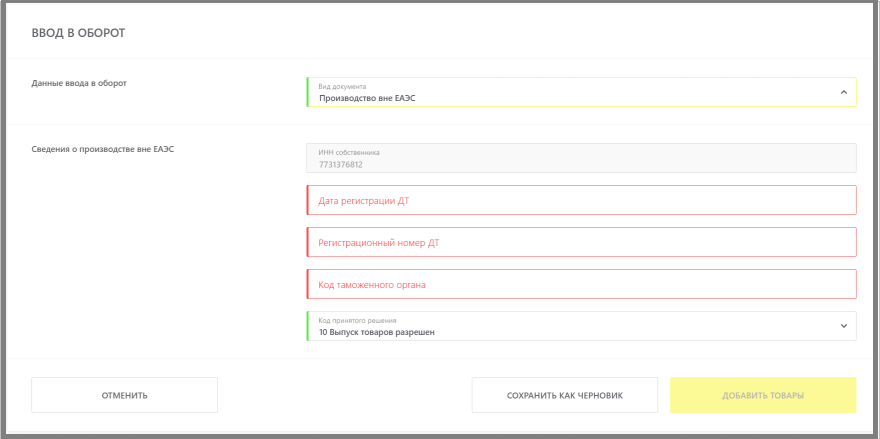Click the small ИНН собственника caption
The width and height of the screenshot is (880, 439).
(349, 153)
